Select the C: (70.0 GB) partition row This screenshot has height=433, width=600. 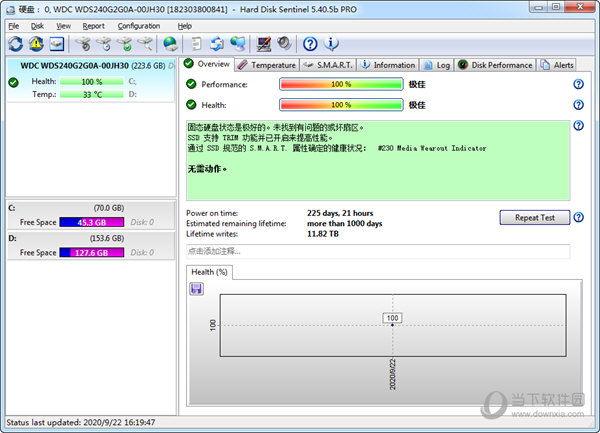pyautogui.click(x=91, y=215)
